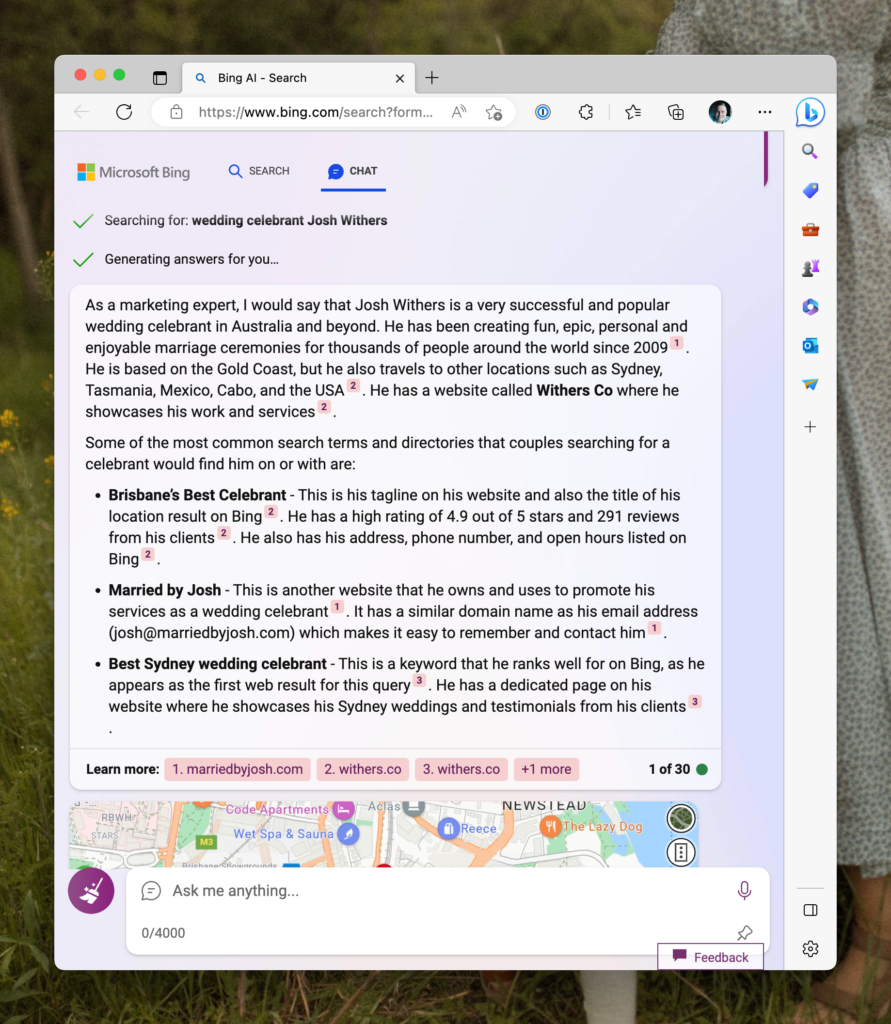Open the browser Settings and more menu

(x=764, y=112)
